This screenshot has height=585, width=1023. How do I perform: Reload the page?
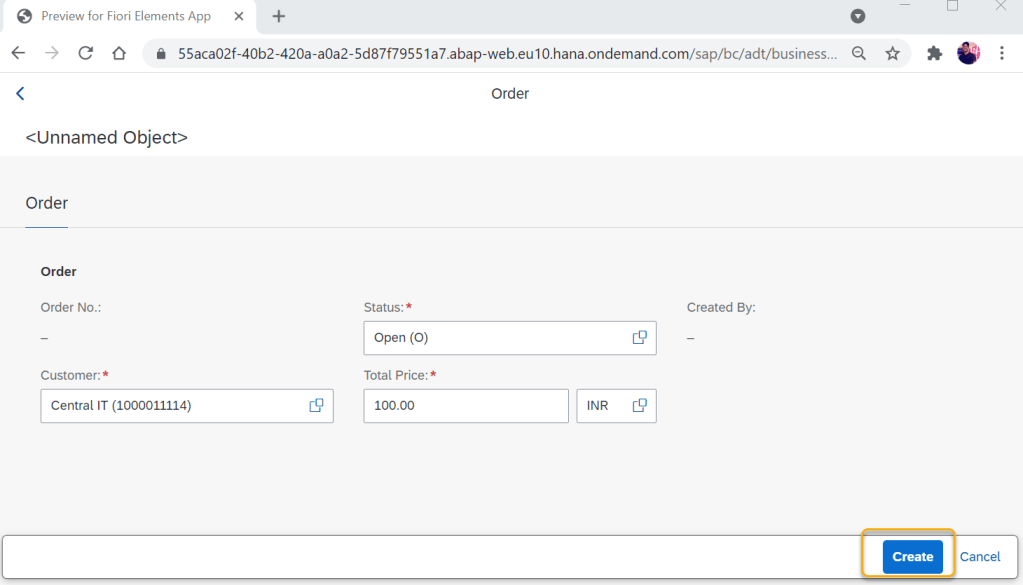85,53
